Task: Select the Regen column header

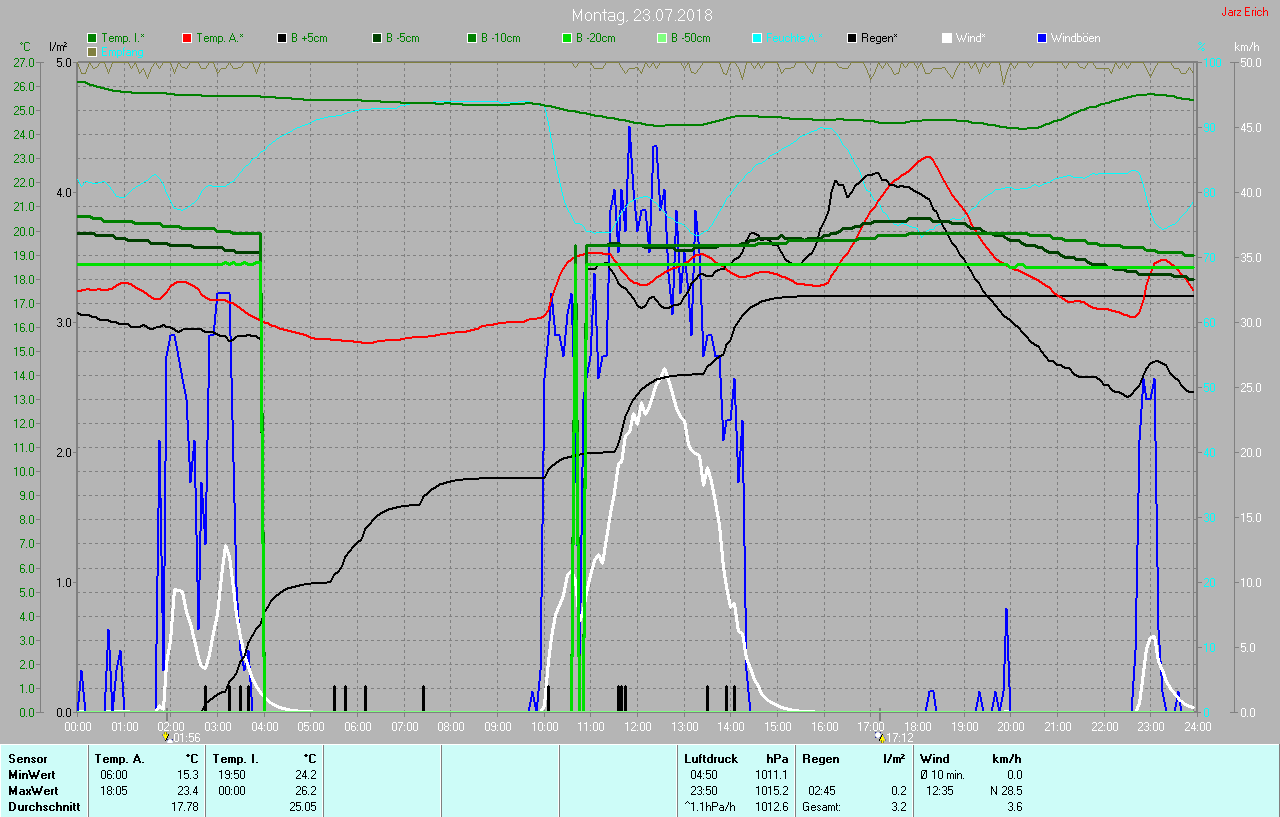Action: point(820,759)
